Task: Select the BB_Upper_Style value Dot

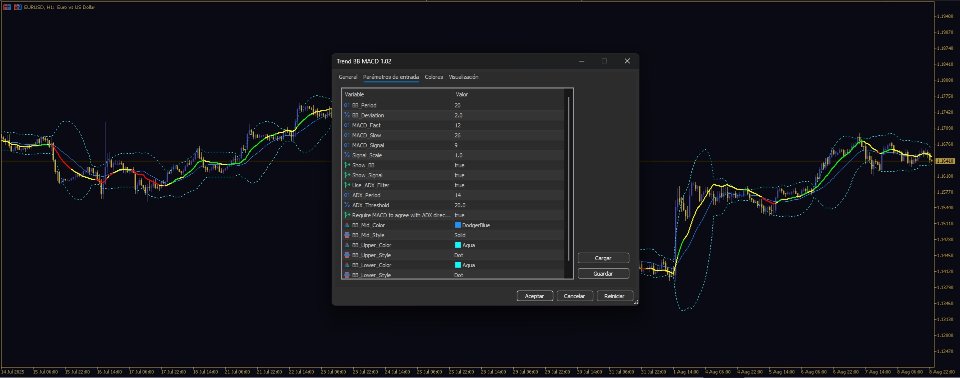Action: click(x=459, y=255)
